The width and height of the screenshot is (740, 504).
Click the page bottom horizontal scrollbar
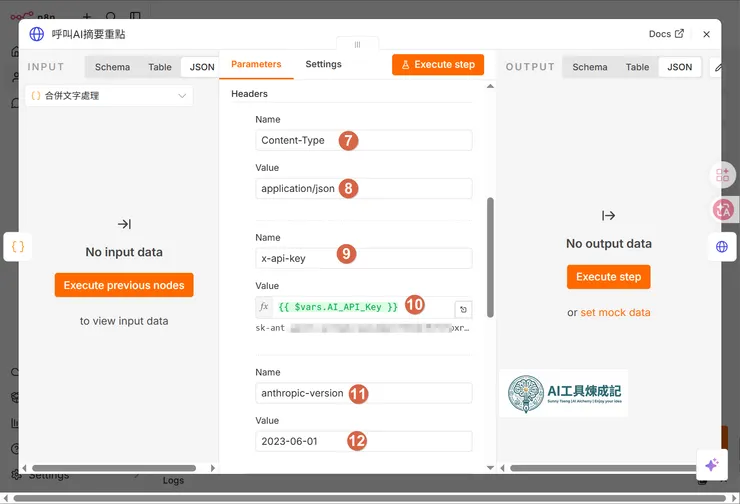click(x=370, y=498)
